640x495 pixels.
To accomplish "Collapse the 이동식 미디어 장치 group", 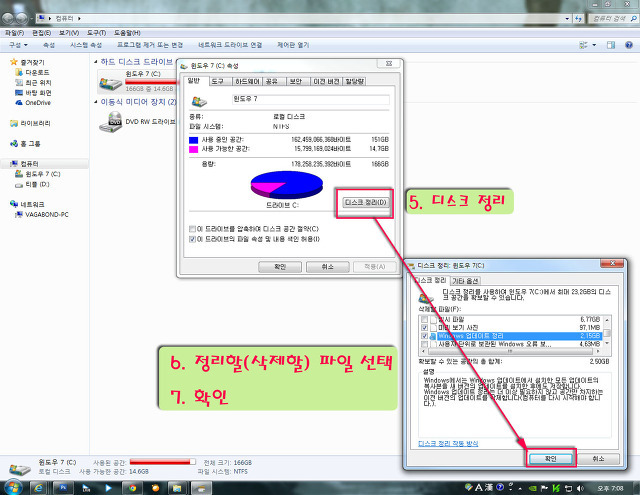I will pyautogui.click(x=96, y=102).
